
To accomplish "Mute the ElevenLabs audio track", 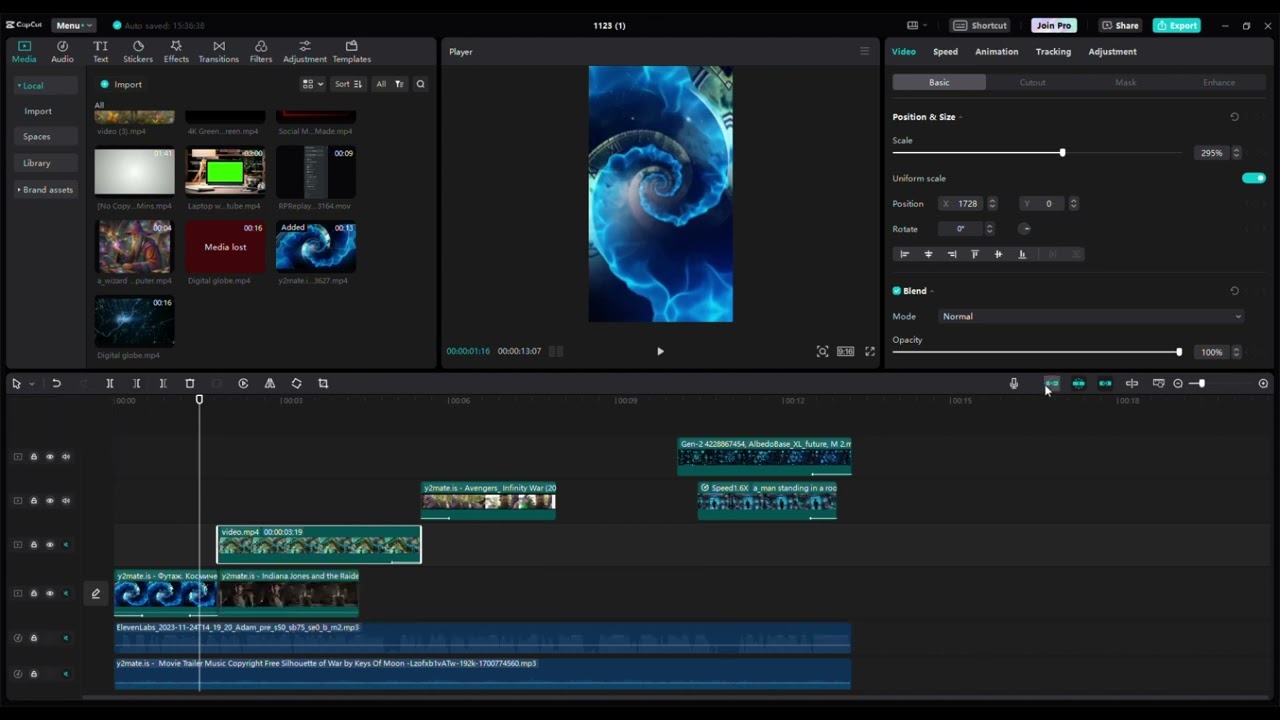I will tap(66, 638).
